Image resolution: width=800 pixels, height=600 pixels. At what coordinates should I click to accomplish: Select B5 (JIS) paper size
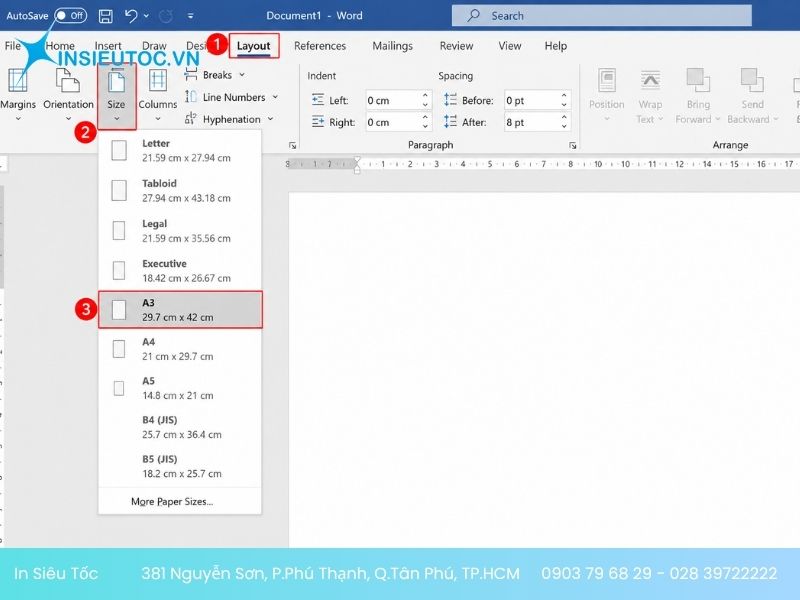pyautogui.click(x=180, y=466)
